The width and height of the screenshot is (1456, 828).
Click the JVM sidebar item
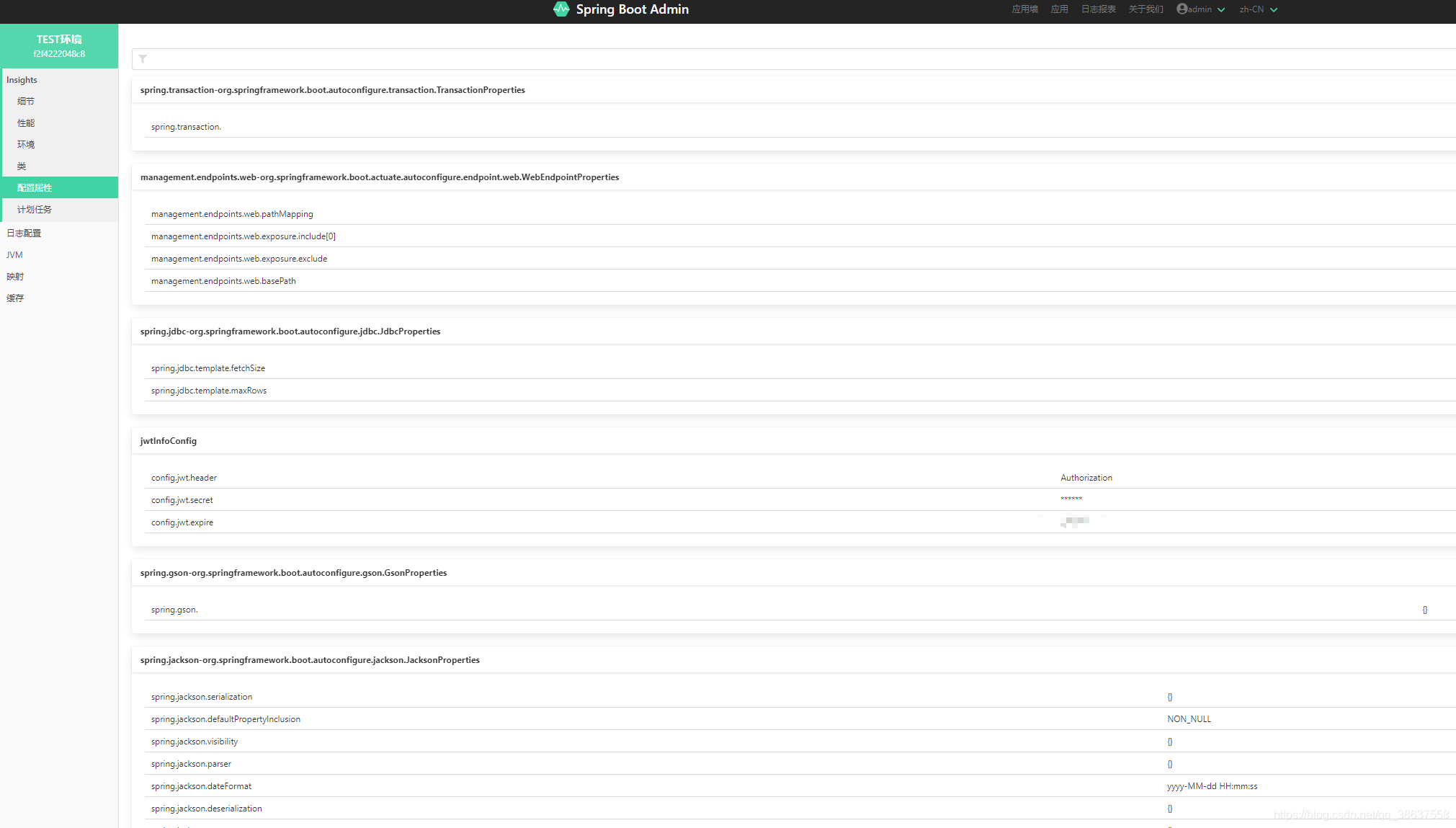coord(14,254)
